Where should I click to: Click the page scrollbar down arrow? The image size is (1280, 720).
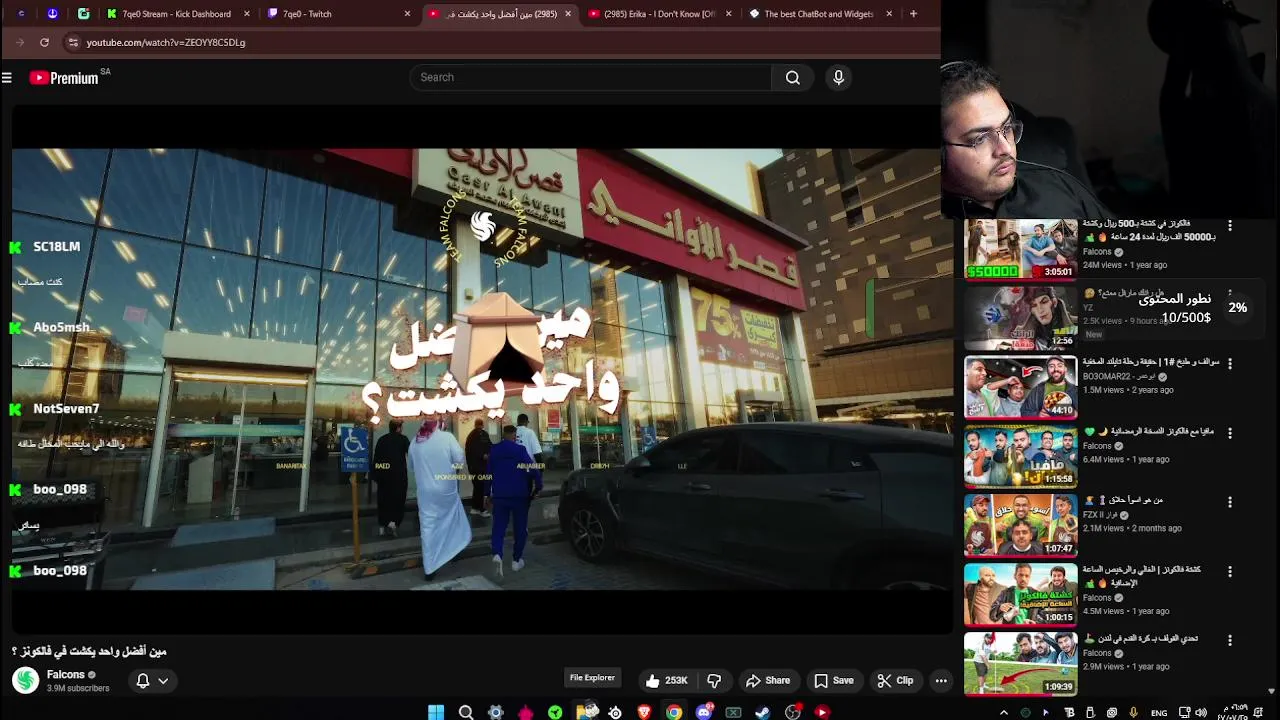[1272, 691]
